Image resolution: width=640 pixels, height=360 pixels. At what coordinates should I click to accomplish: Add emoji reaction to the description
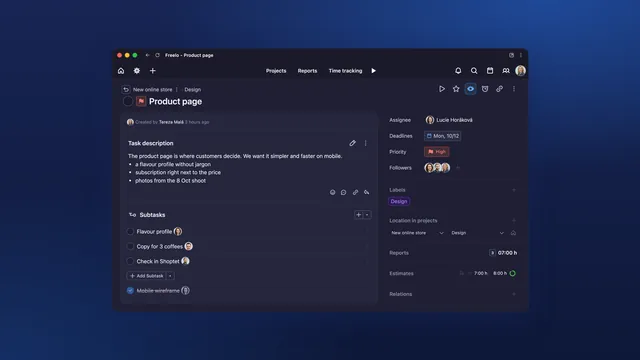[332, 192]
